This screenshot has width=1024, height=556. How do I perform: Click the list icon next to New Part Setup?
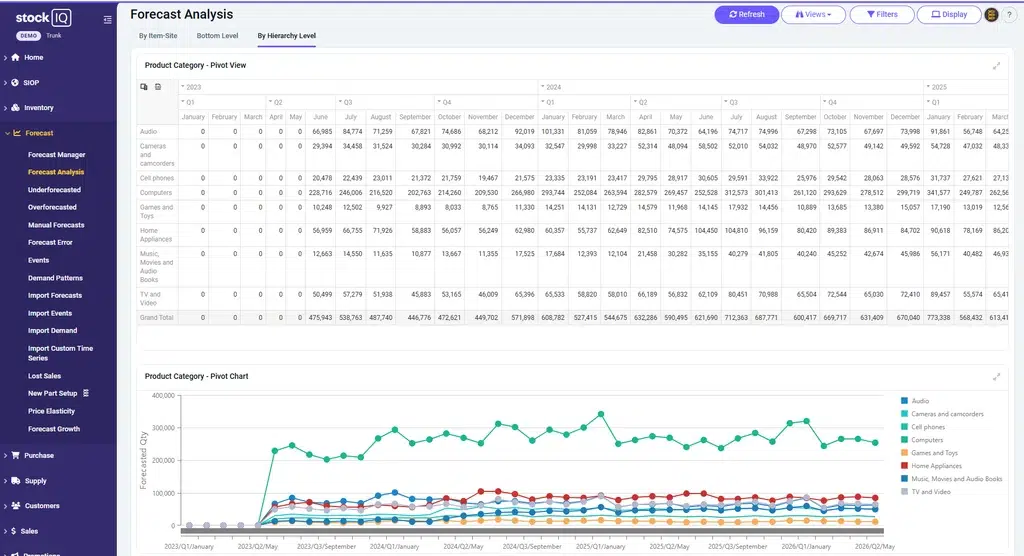[86, 393]
